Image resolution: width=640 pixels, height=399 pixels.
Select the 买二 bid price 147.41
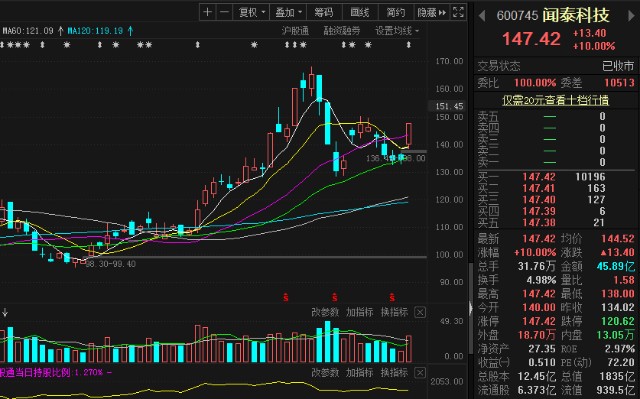539,188
